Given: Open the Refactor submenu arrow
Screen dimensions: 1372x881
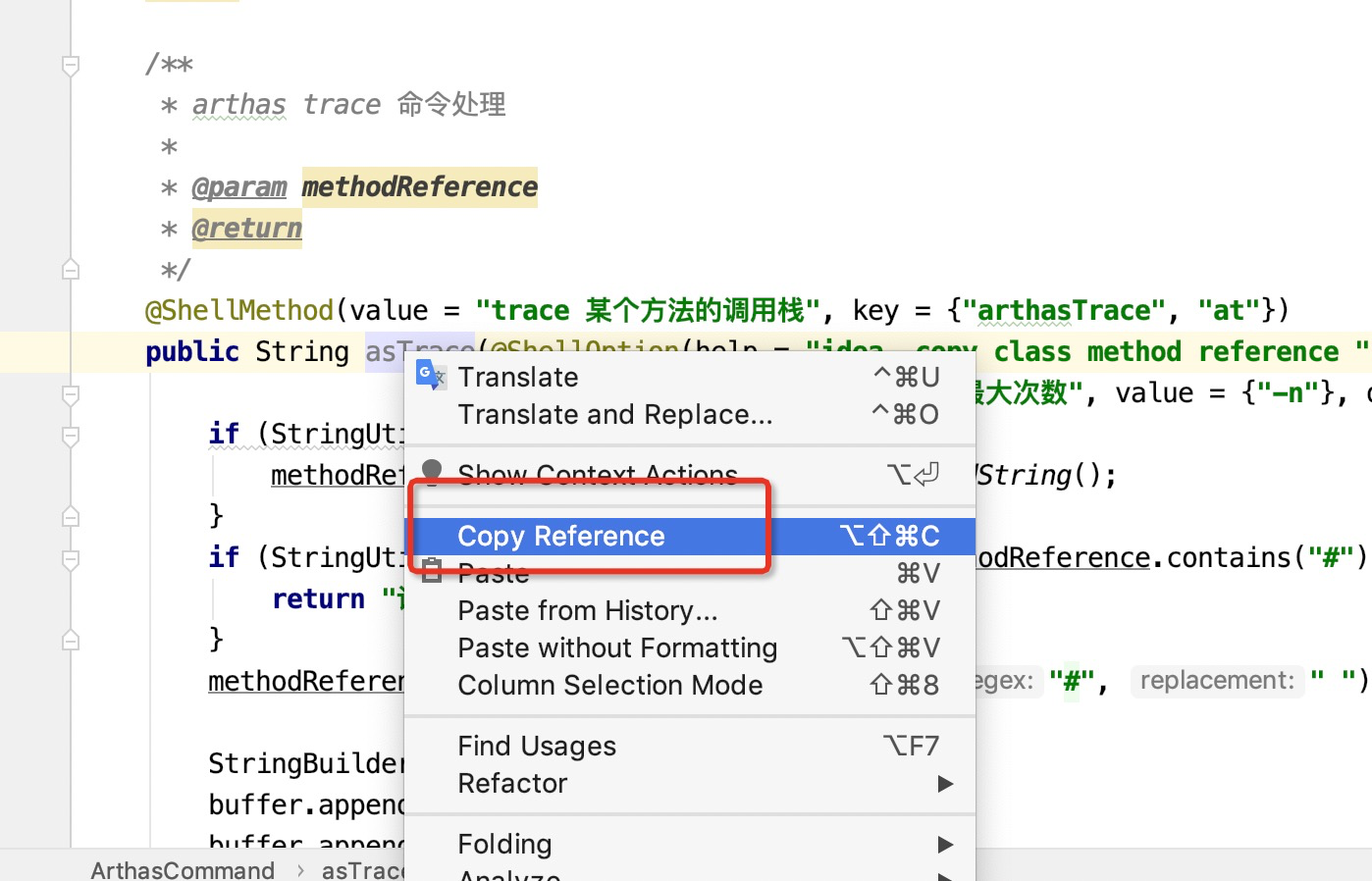Looking at the screenshot, I should click(944, 784).
